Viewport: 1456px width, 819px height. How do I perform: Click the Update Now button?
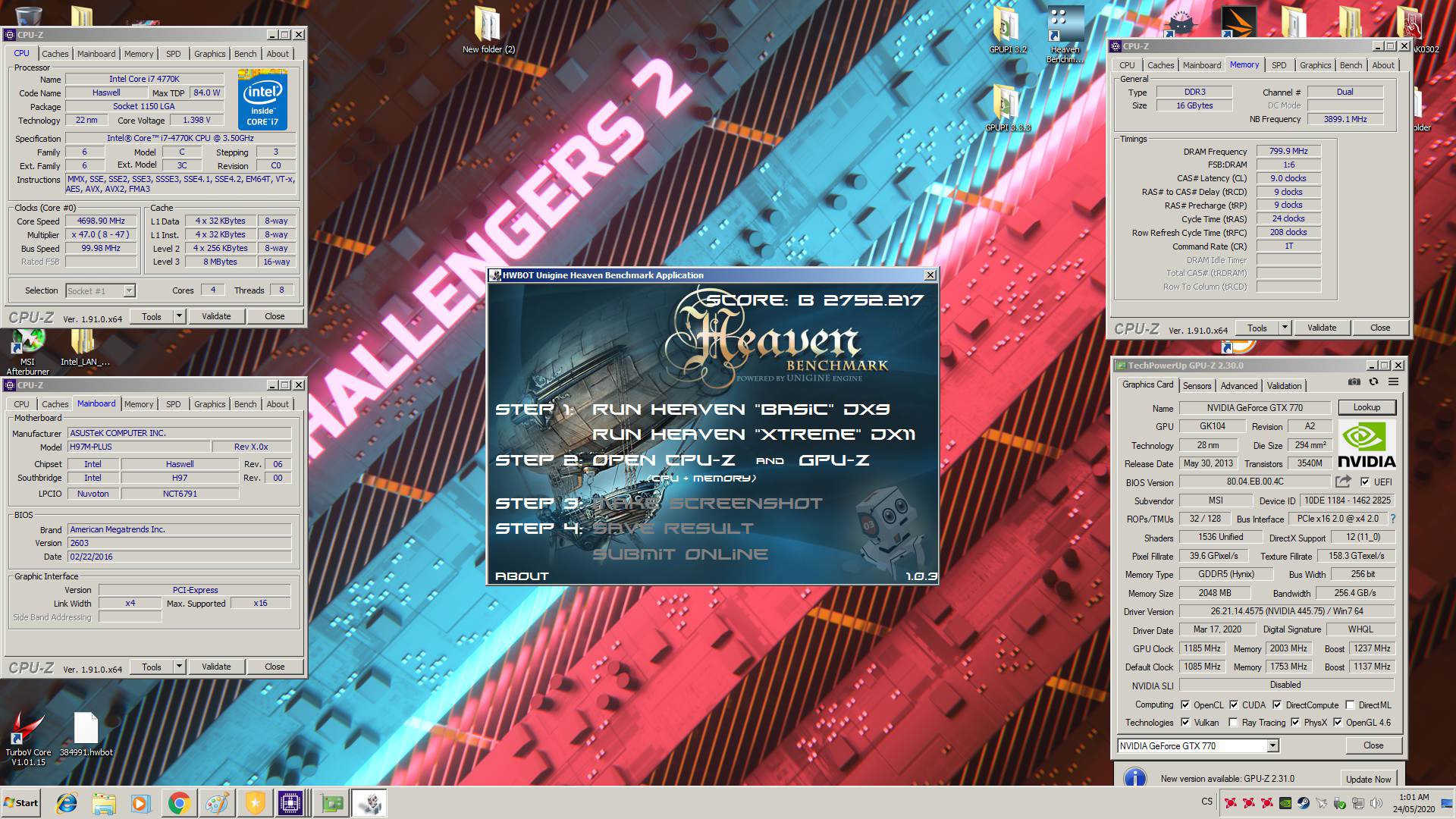(x=1368, y=779)
